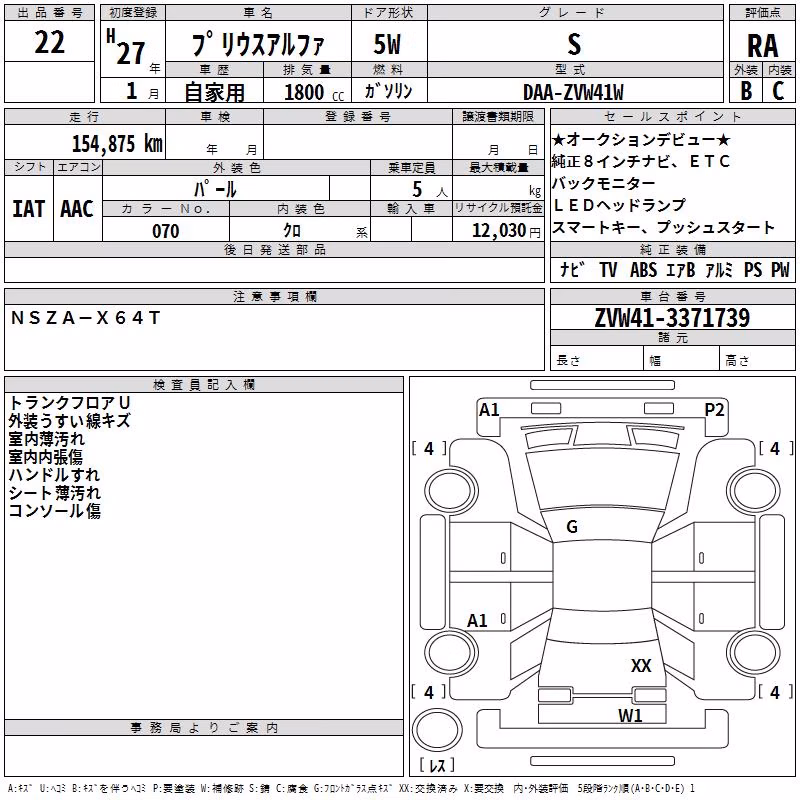
Task: Click the 長さ dimension field
Action: (597, 360)
